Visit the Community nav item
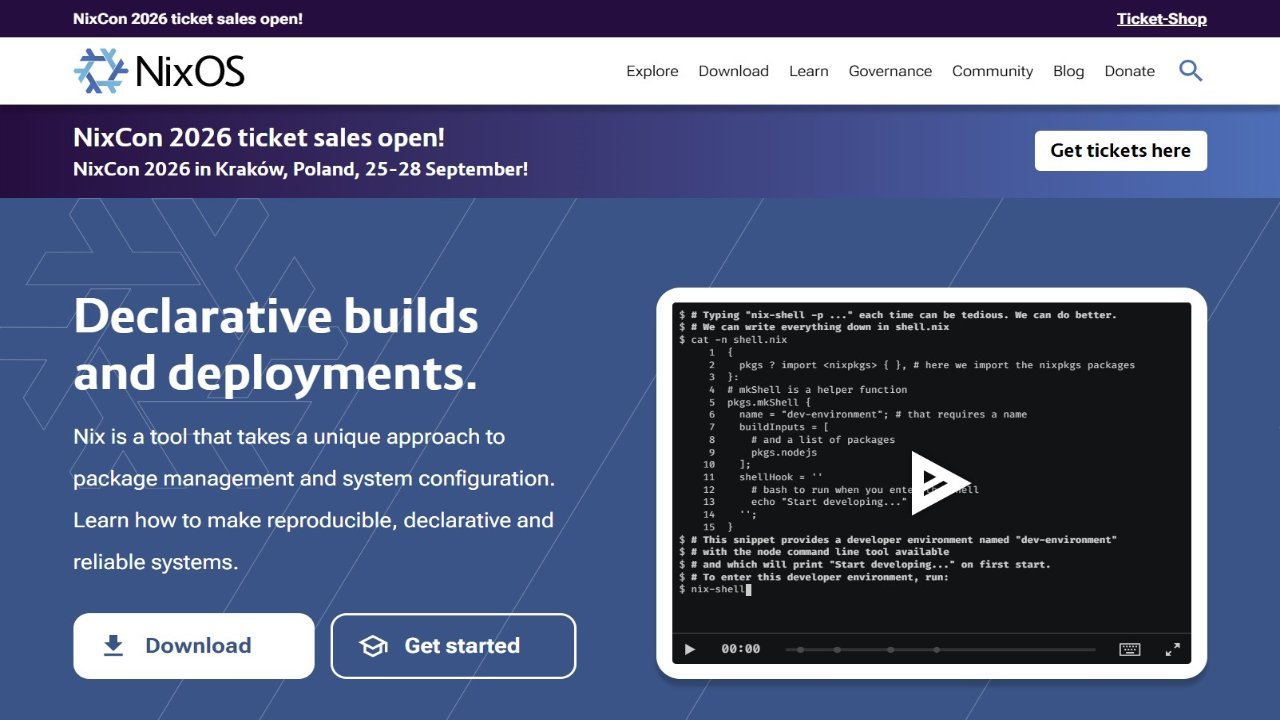 click(x=992, y=71)
